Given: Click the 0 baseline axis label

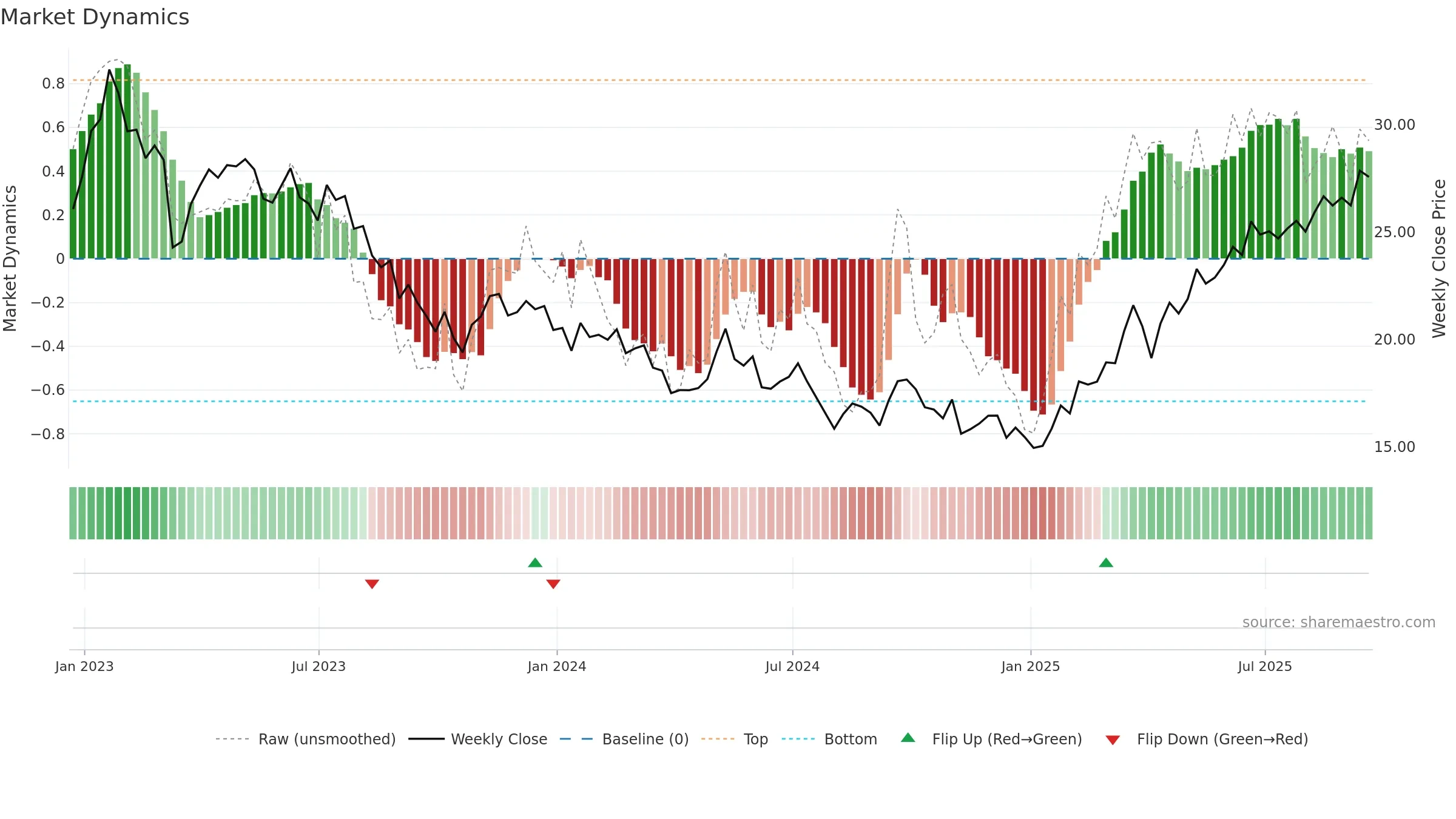Looking at the screenshot, I should [60, 259].
